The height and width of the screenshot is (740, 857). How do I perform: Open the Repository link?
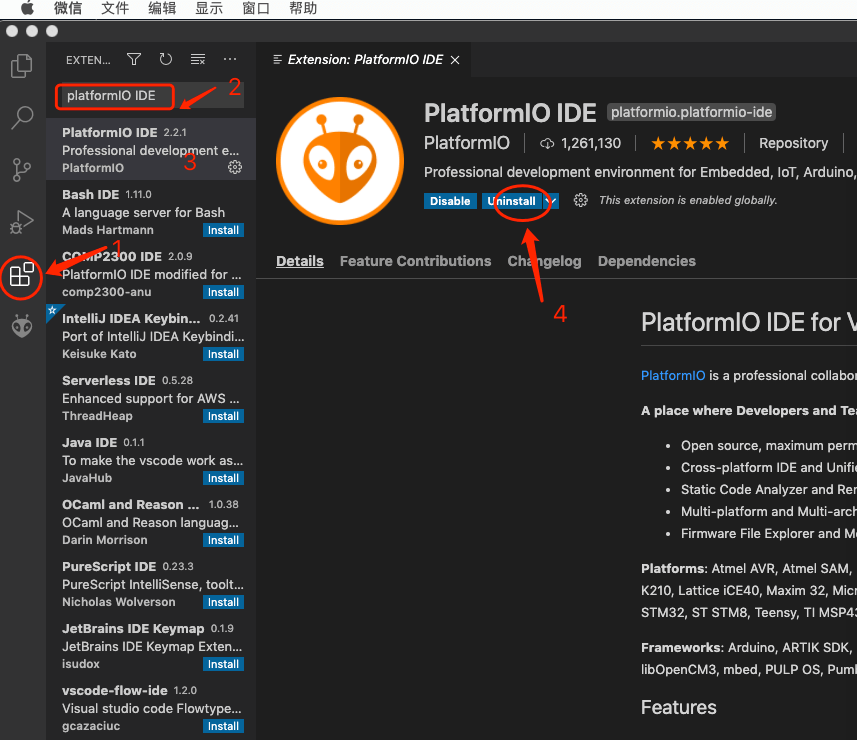[x=793, y=143]
